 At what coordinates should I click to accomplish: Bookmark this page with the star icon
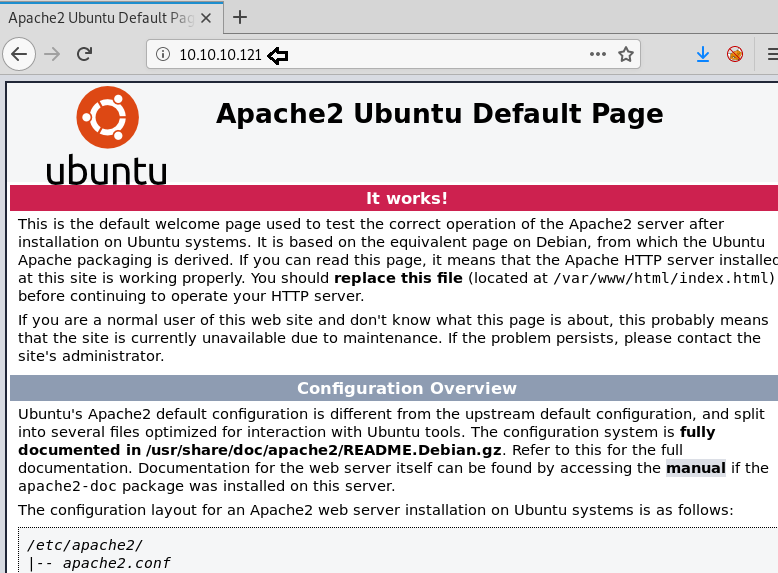626,54
